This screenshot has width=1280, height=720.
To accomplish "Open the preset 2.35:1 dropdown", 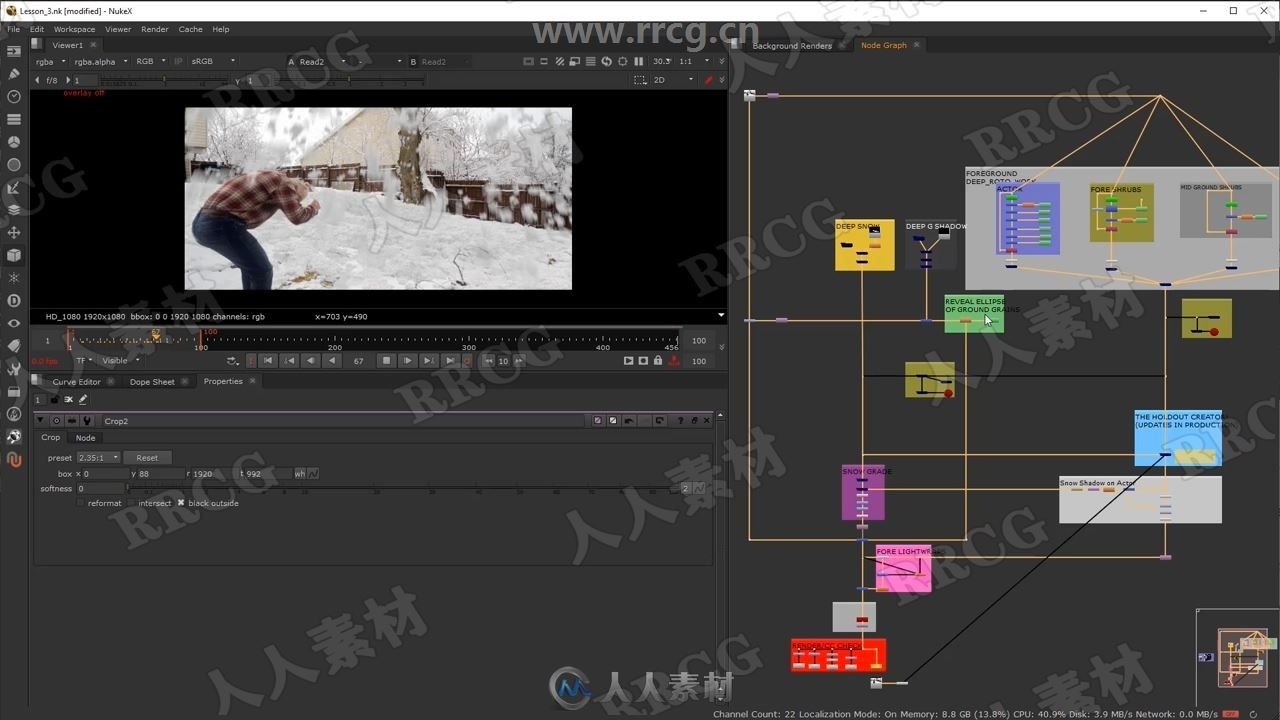I will pos(98,458).
